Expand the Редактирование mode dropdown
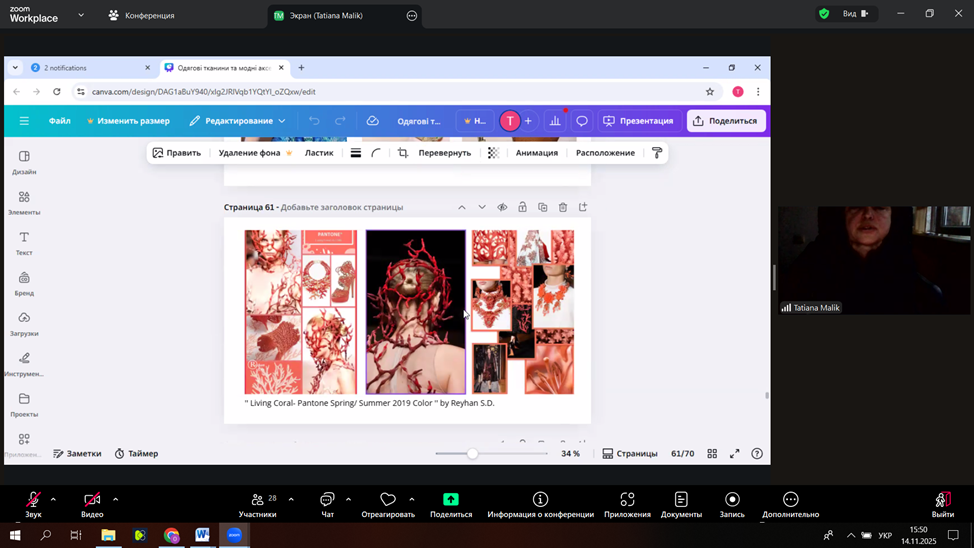This screenshot has height=548, width=974. (x=238, y=121)
